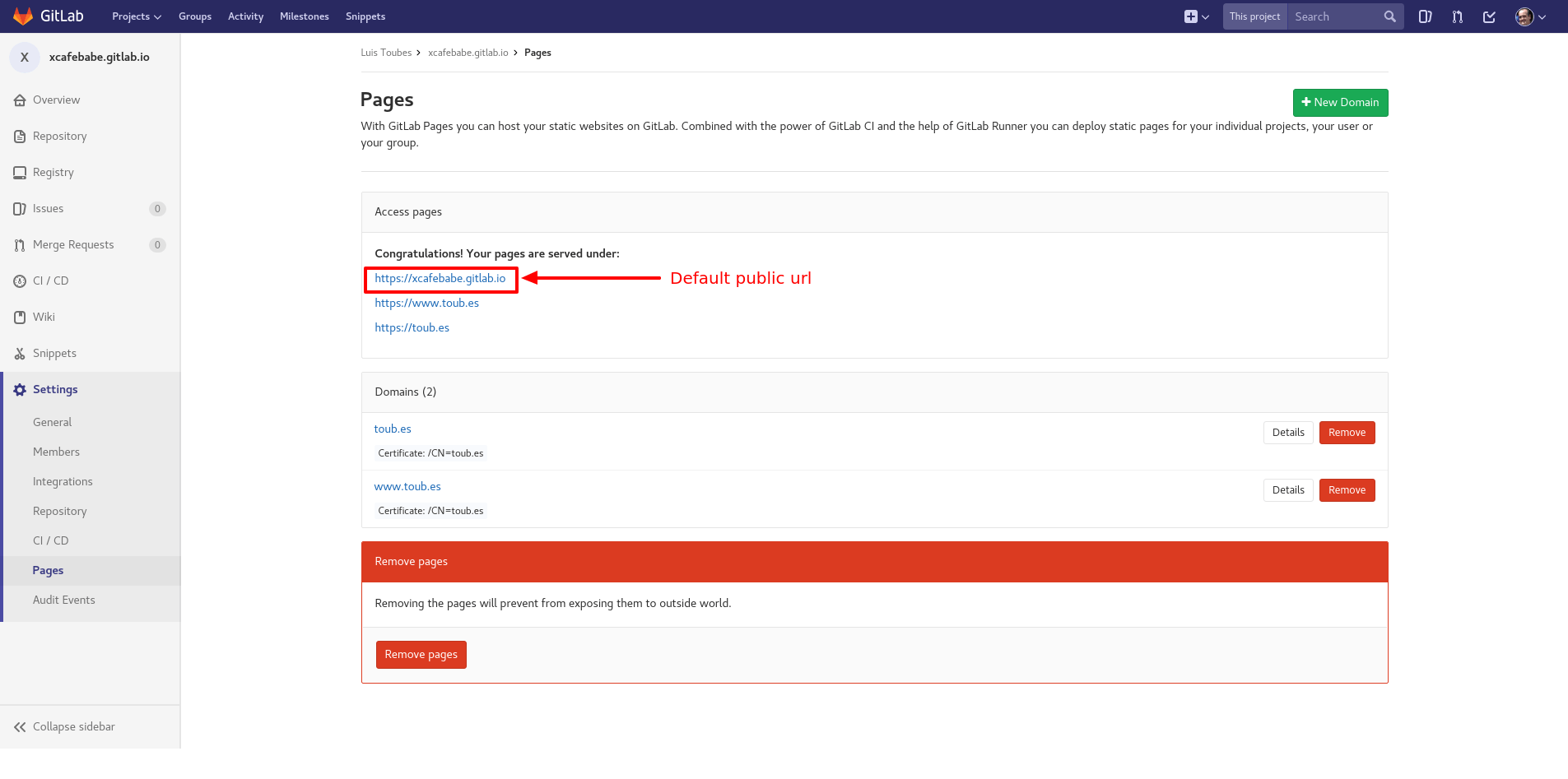The width and height of the screenshot is (1568, 779).
Task: Open the Wiki from the project sidebar
Action: [x=21, y=317]
